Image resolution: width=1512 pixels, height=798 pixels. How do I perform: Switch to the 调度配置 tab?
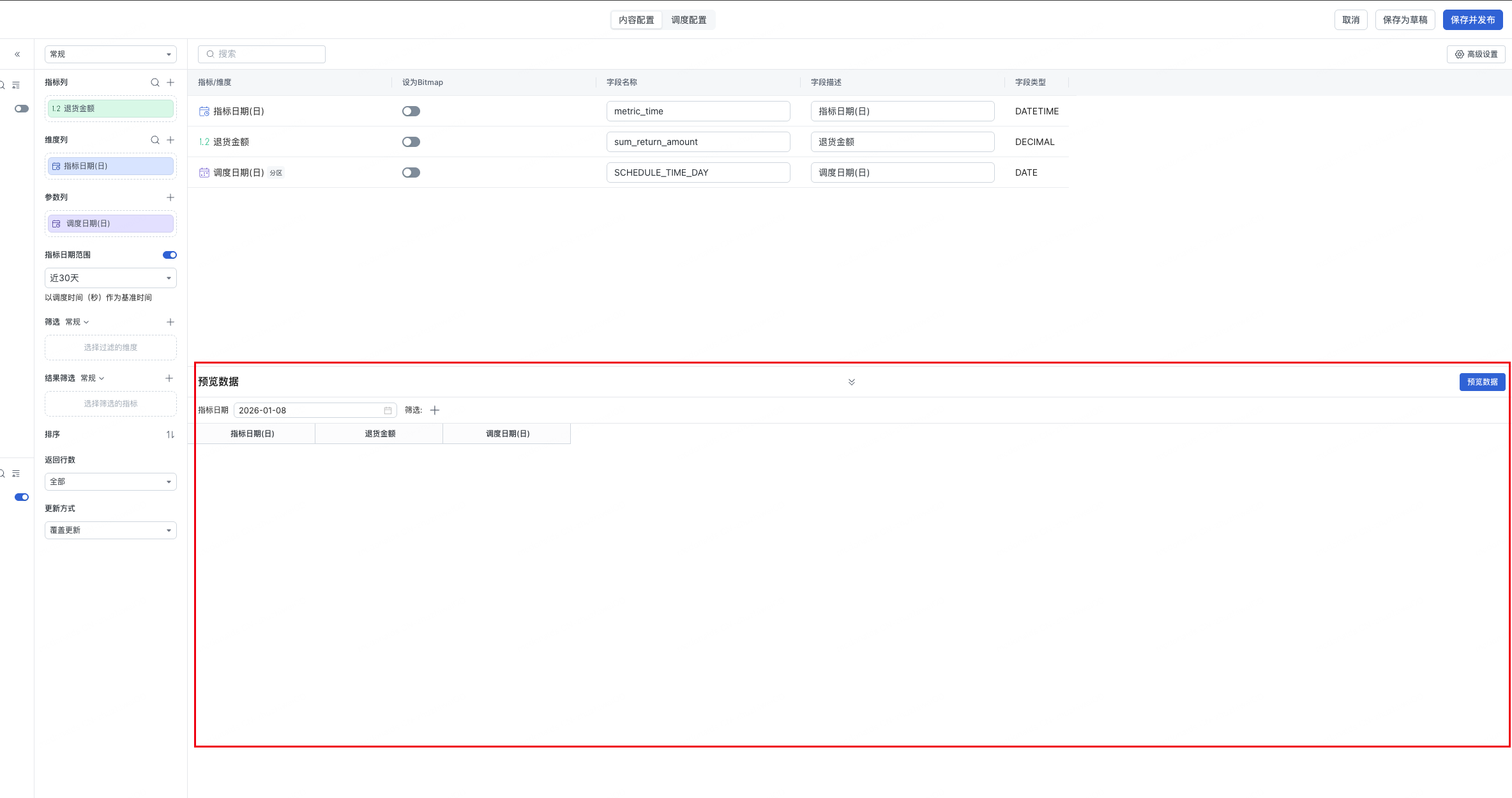pyautogui.click(x=688, y=20)
